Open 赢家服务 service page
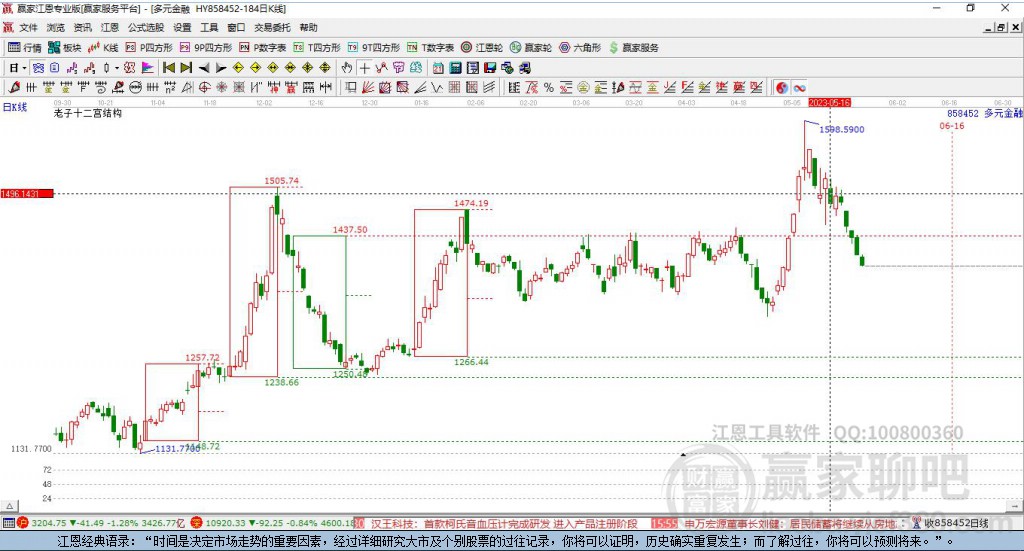1024x551 pixels. pyautogui.click(x=633, y=48)
